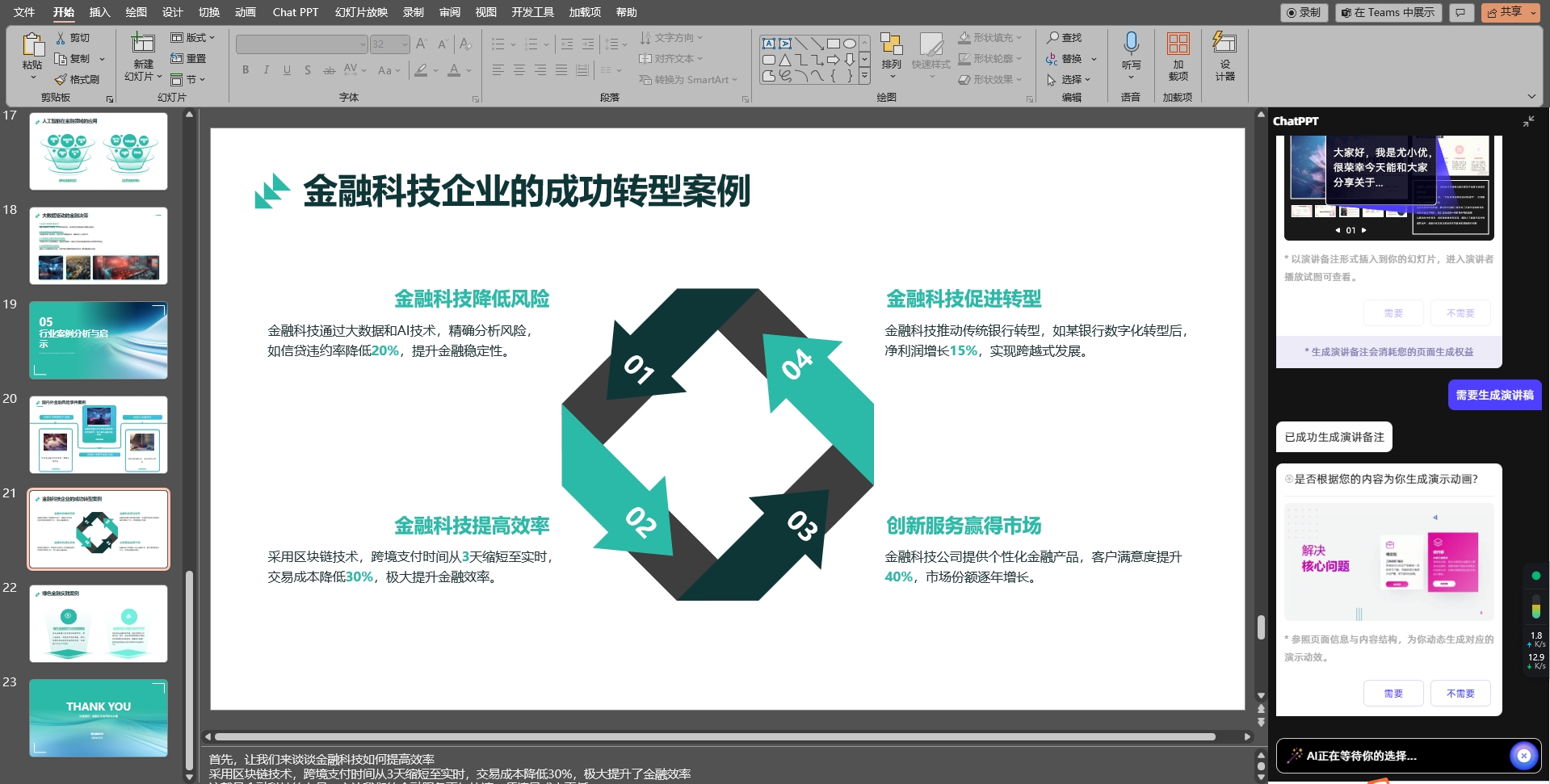The image size is (1550, 784).
Task: Toggle underline formatting
Action: click(x=287, y=70)
